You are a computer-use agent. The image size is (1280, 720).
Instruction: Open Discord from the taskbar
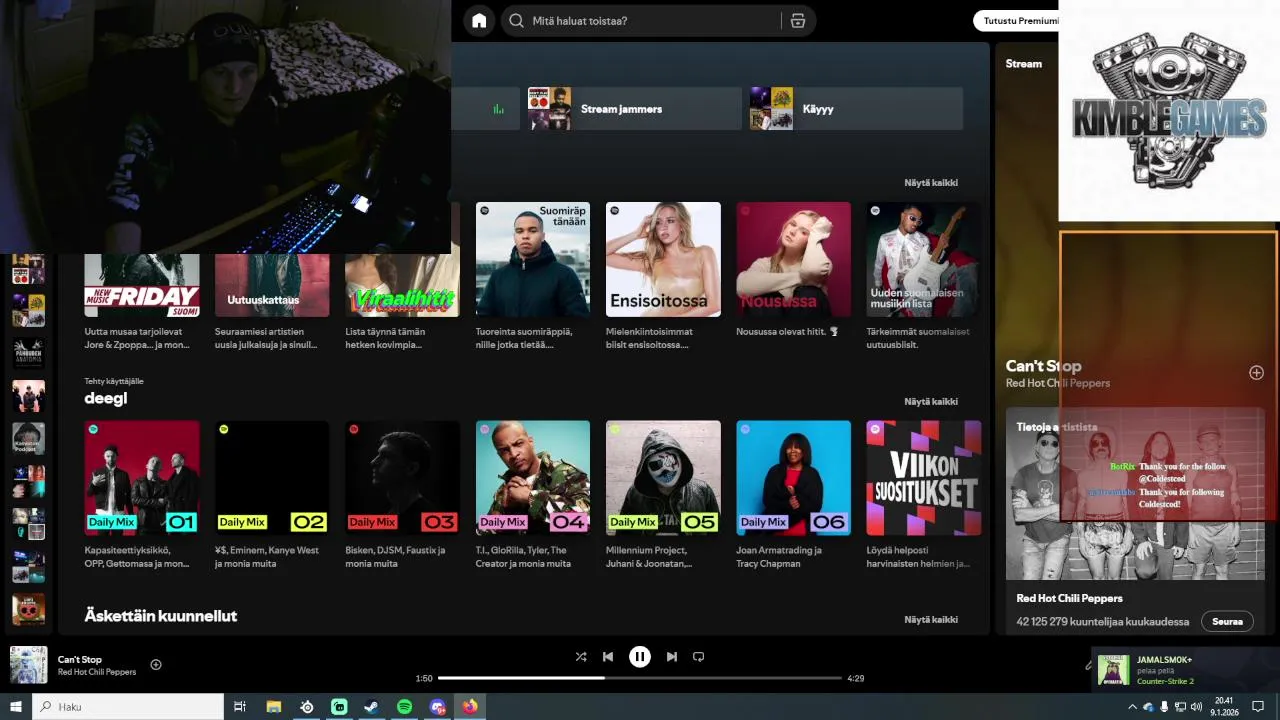[437, 706]
